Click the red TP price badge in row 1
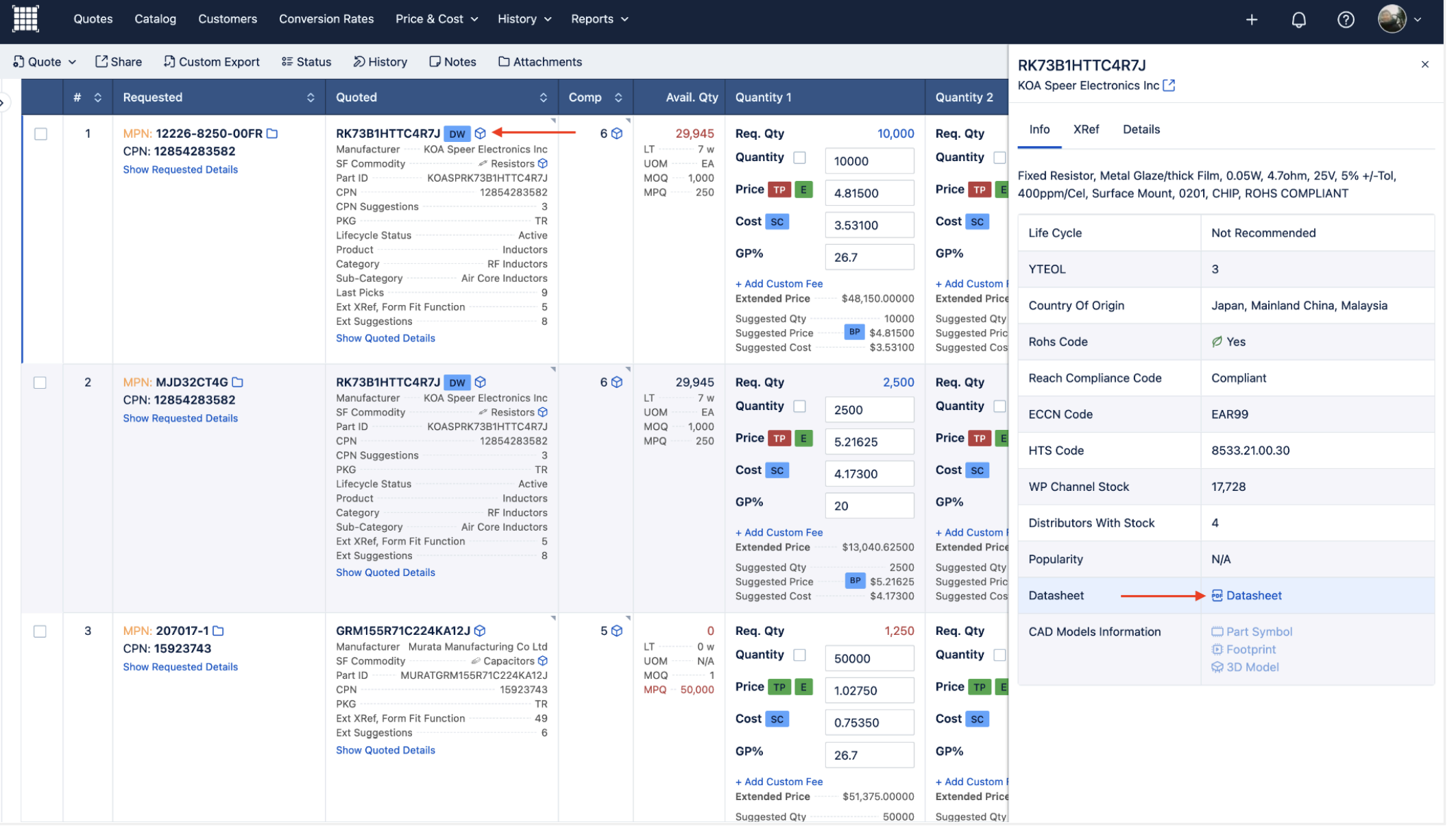The image size is (1456, 831). (x=779, y=190)
